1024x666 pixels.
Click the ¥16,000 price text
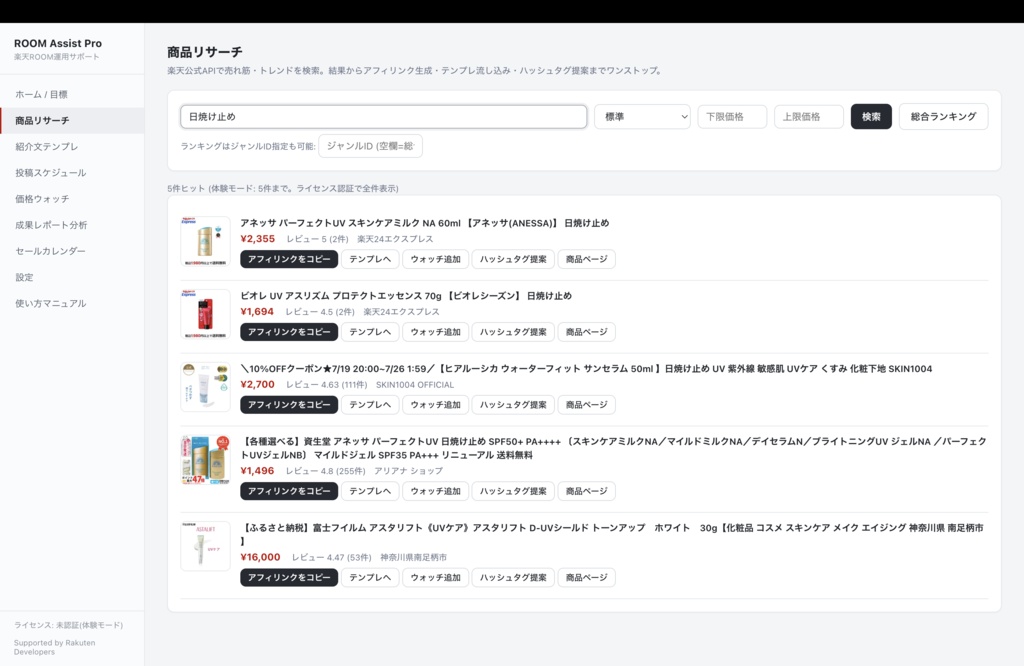coord(260,557)
